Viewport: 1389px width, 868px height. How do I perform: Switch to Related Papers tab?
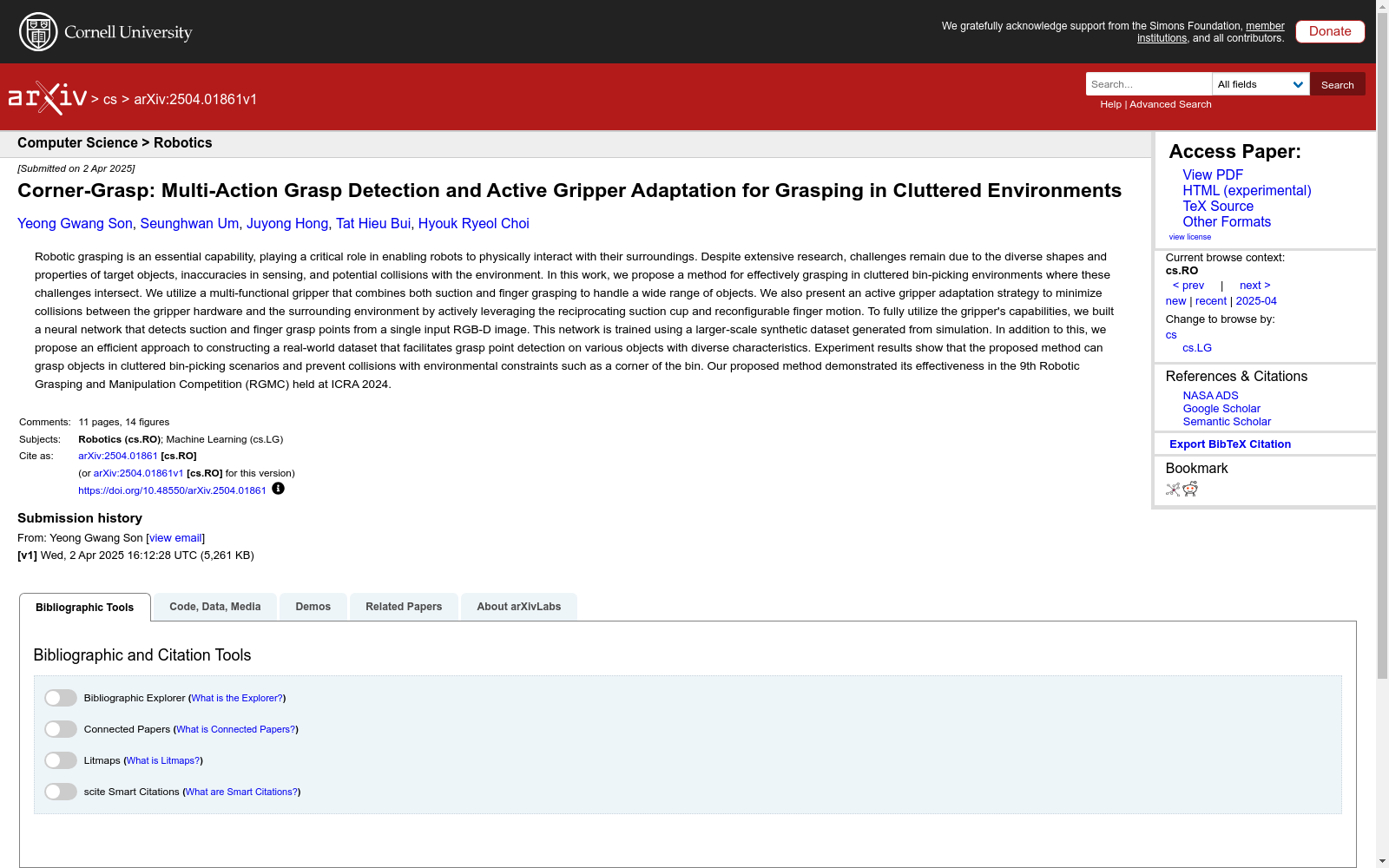click(x=404, y=607)
